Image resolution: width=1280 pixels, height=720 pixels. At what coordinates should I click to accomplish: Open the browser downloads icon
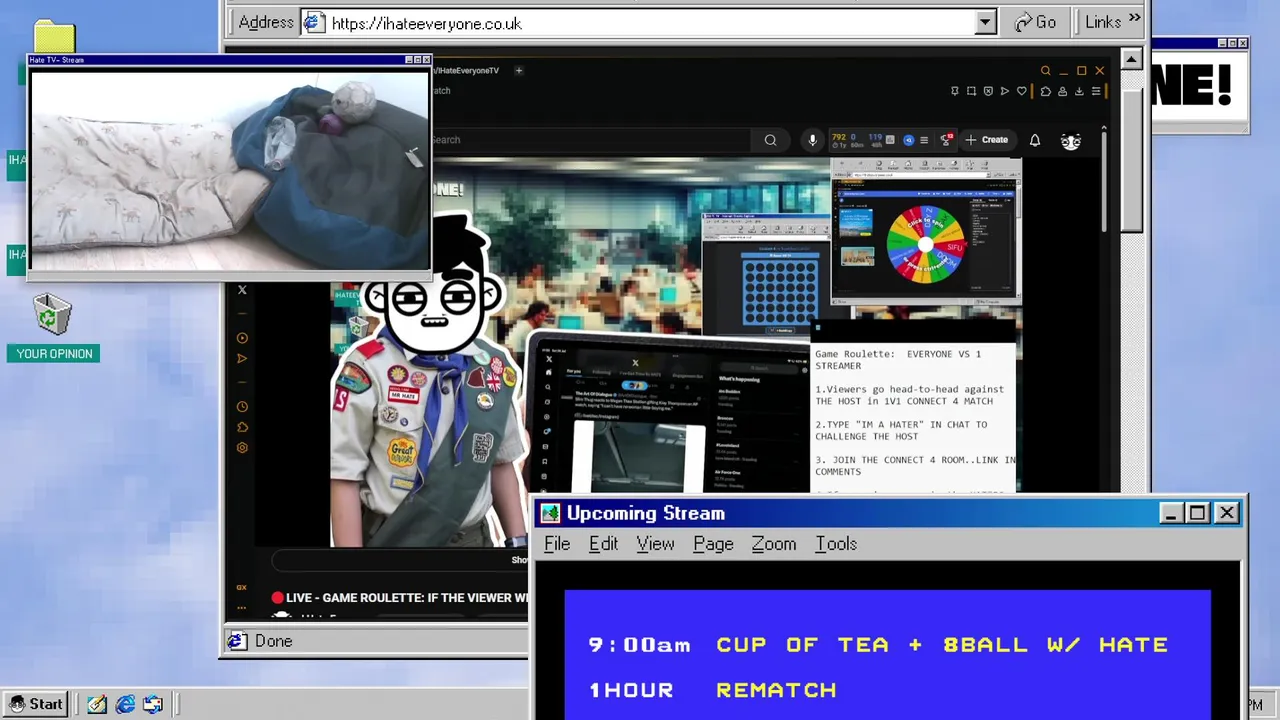tap(1079, 91)
